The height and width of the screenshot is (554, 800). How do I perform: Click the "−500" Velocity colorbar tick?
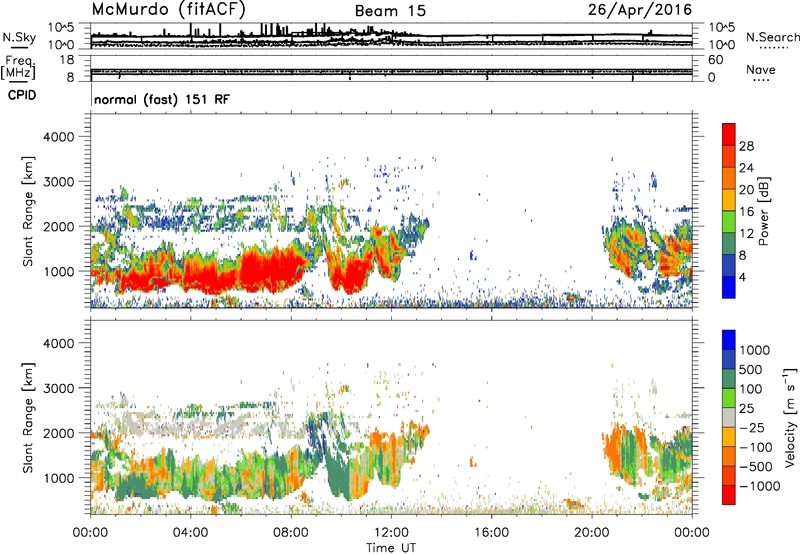coord(756,467)
